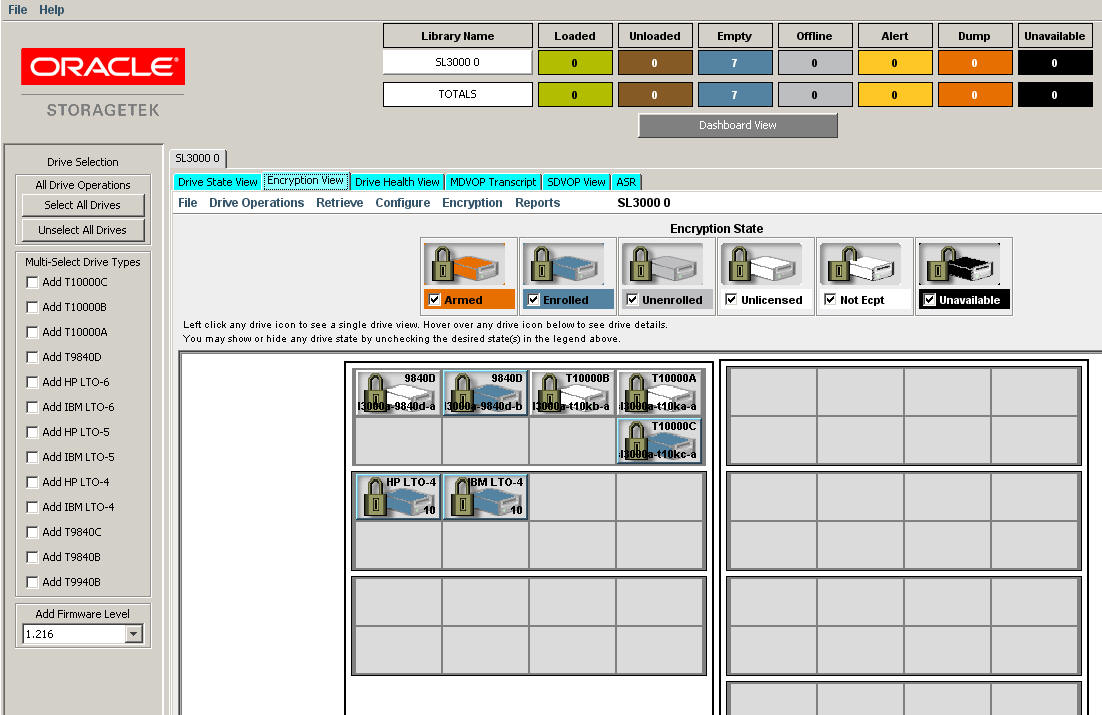Click the Unenrolled legend drive icon
This screenshot has height=715, width=1102.
coord(663,264)
